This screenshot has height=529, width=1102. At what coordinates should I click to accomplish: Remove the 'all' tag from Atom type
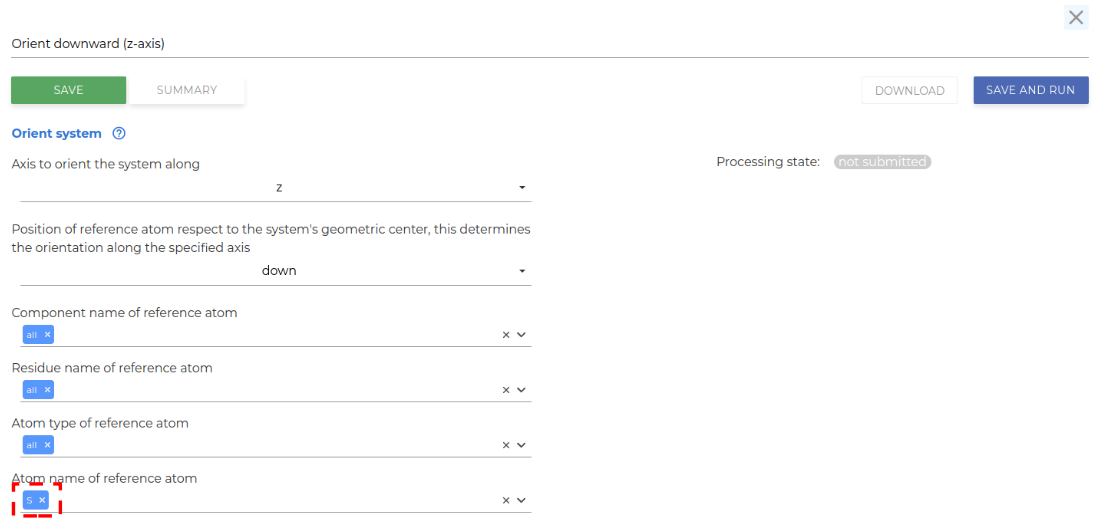coord(47,445)
